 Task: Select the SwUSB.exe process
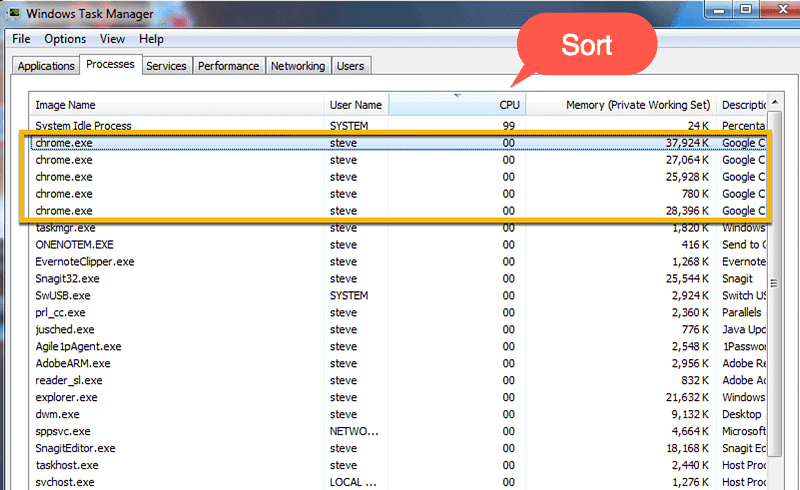(398, 295)
